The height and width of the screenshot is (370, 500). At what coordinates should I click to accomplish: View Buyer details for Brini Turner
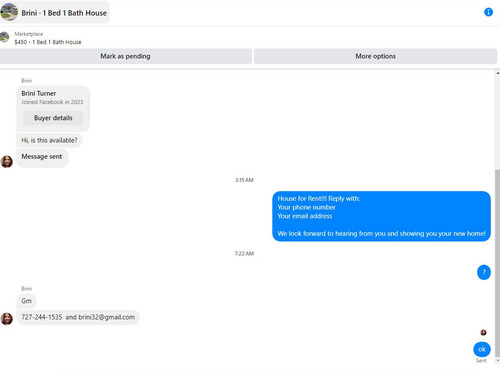(53, 118)
